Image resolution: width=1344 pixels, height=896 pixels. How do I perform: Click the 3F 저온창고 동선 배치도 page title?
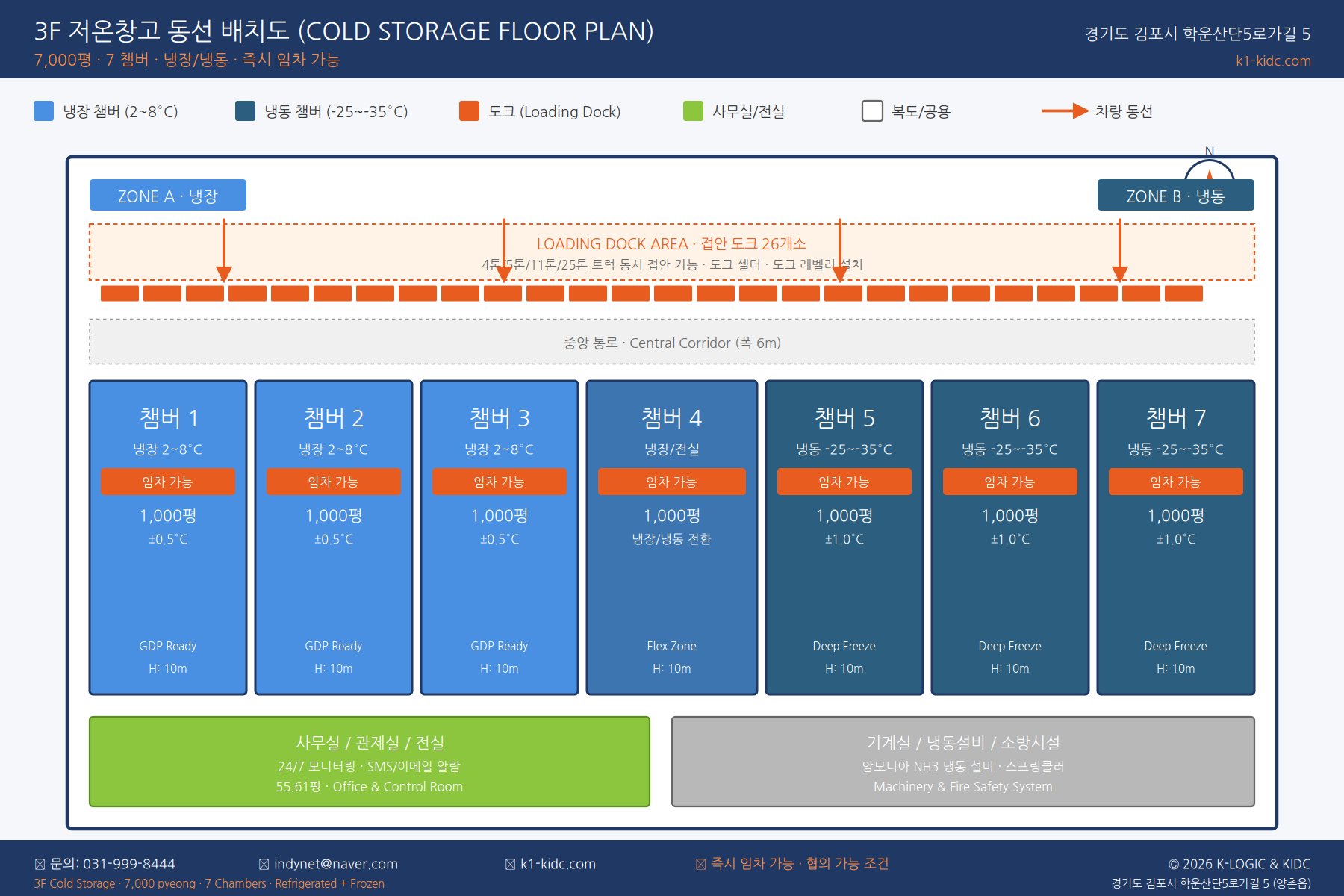pos(344,31)
